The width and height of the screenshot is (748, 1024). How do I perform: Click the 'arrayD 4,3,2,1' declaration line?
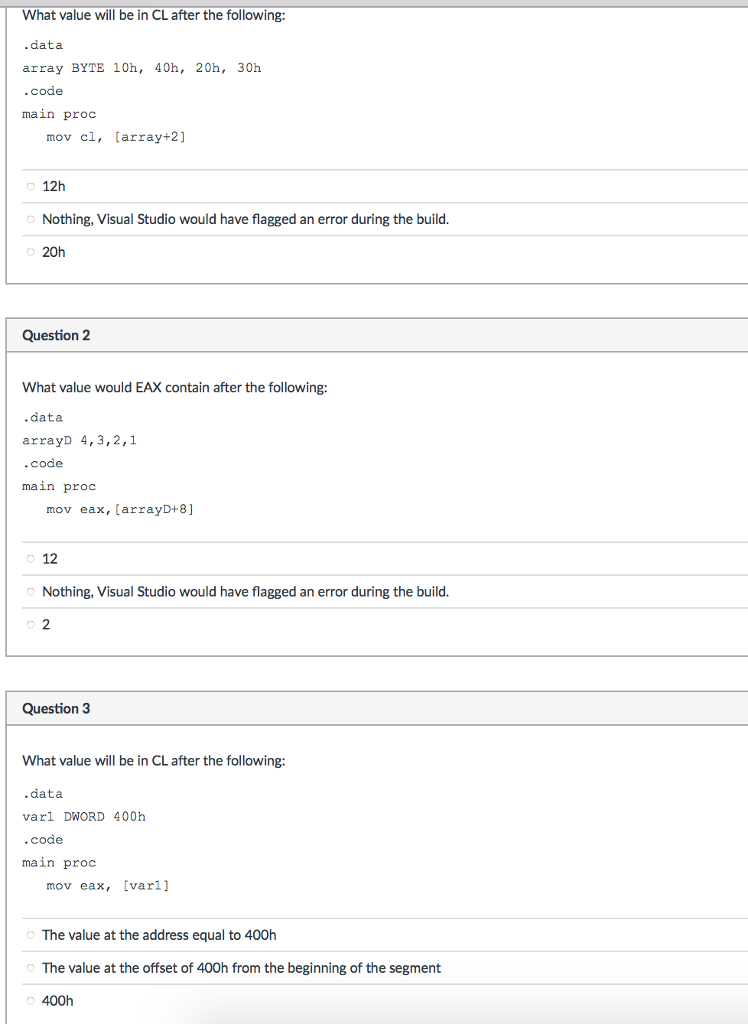click(79, 440)
